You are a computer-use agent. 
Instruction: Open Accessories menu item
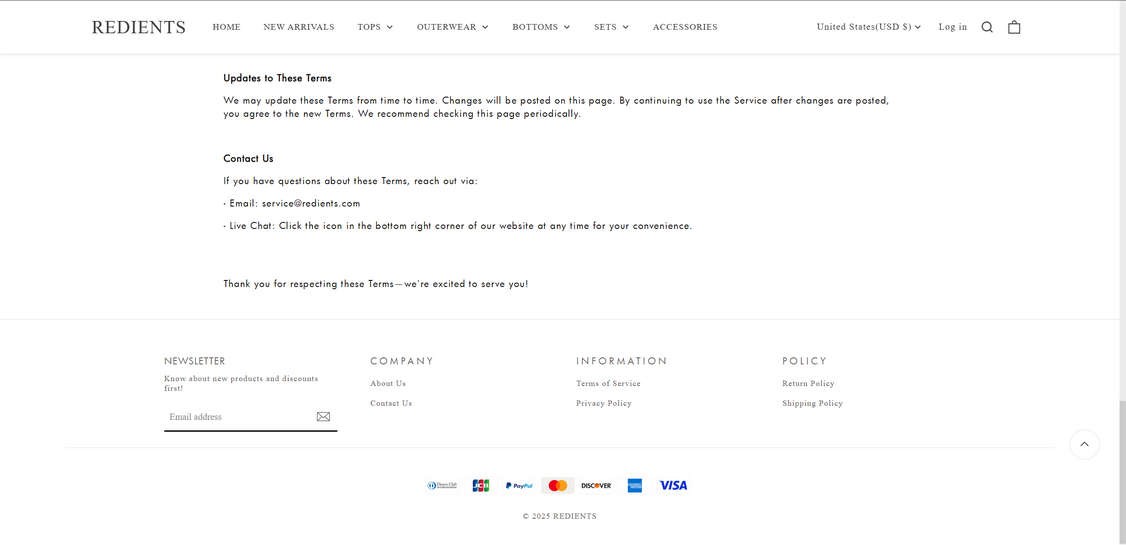685,27
